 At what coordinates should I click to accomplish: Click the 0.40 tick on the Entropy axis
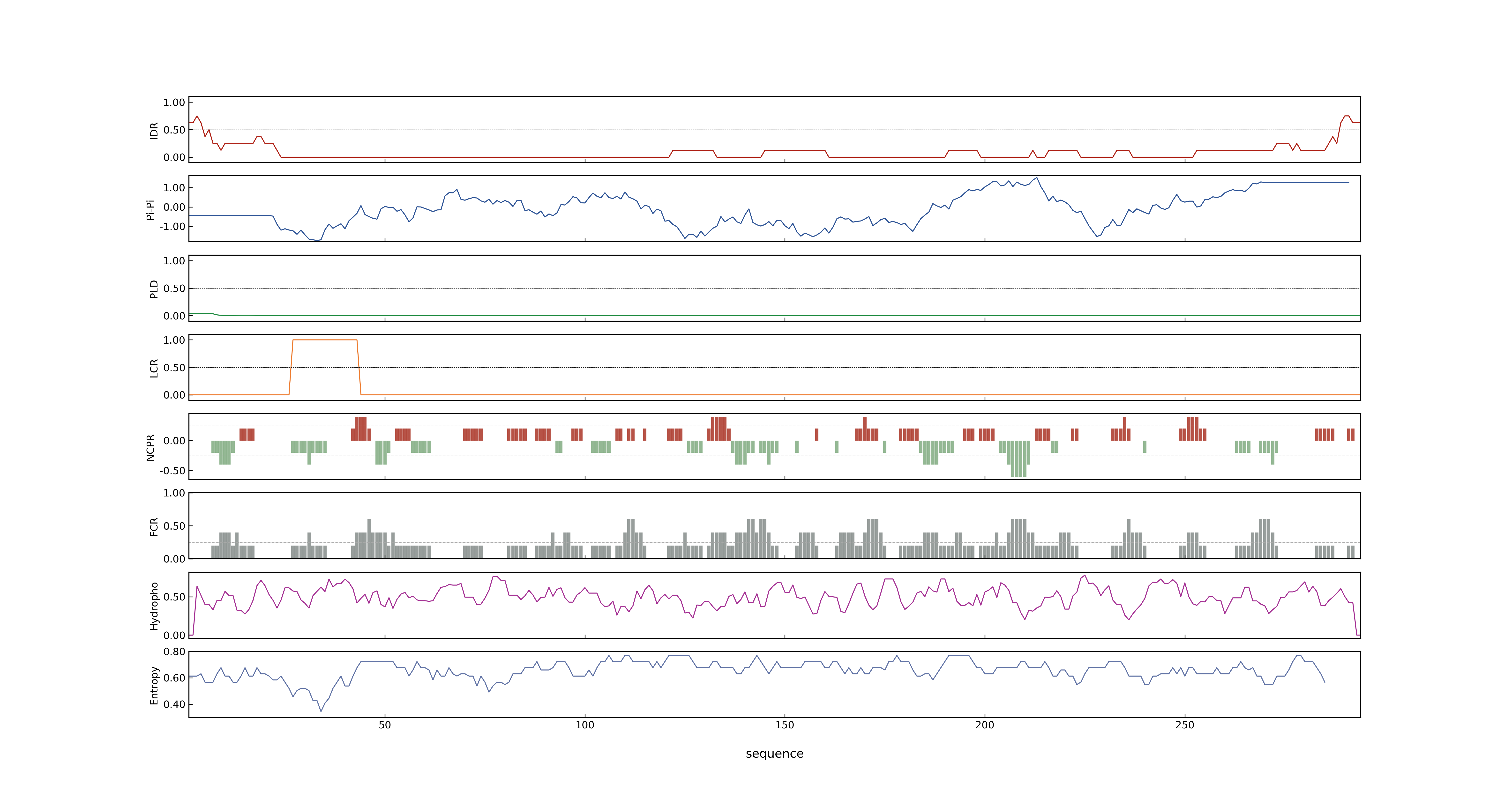click(x=174, y=704)
